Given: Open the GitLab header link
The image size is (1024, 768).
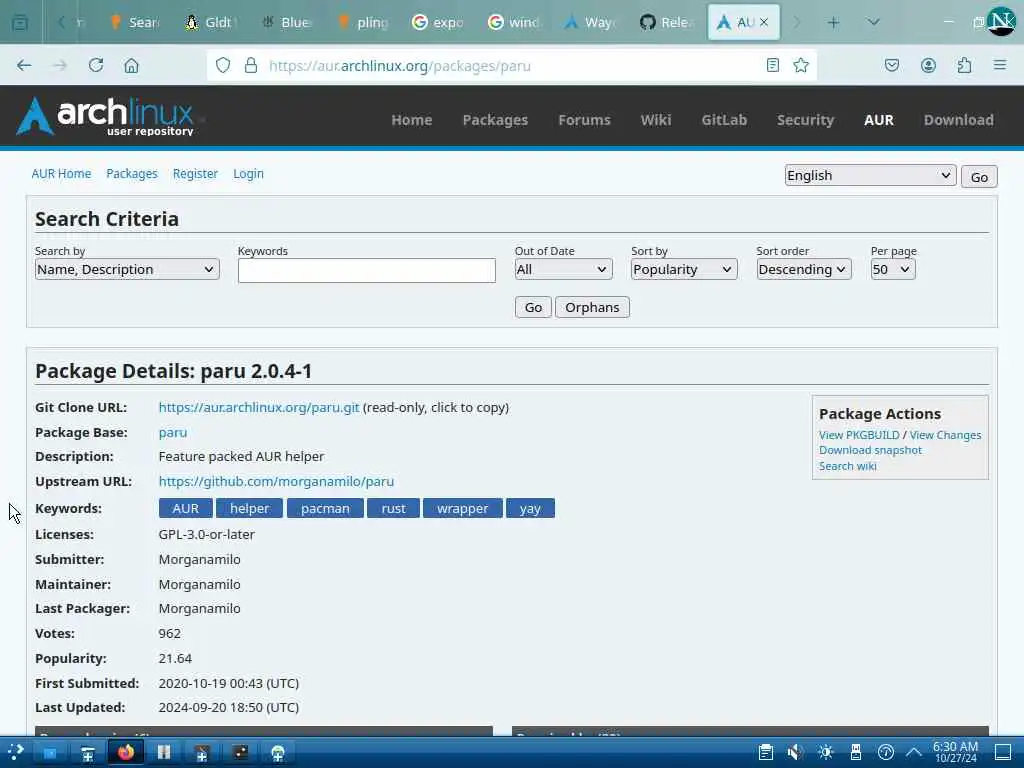Looking at the screenshot, I should pyautogui.click(x=724, y=120).
